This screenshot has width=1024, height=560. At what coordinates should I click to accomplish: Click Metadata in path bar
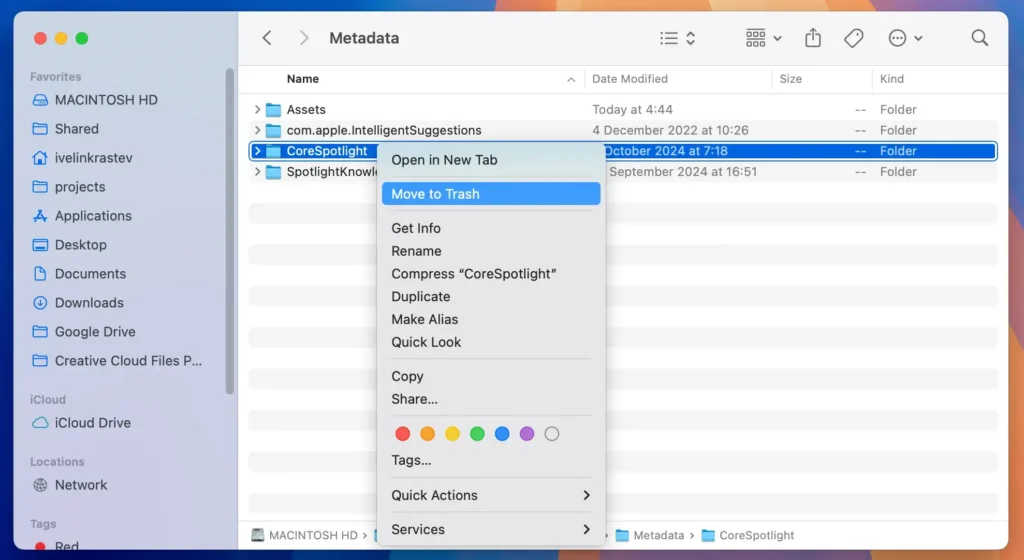650,535
